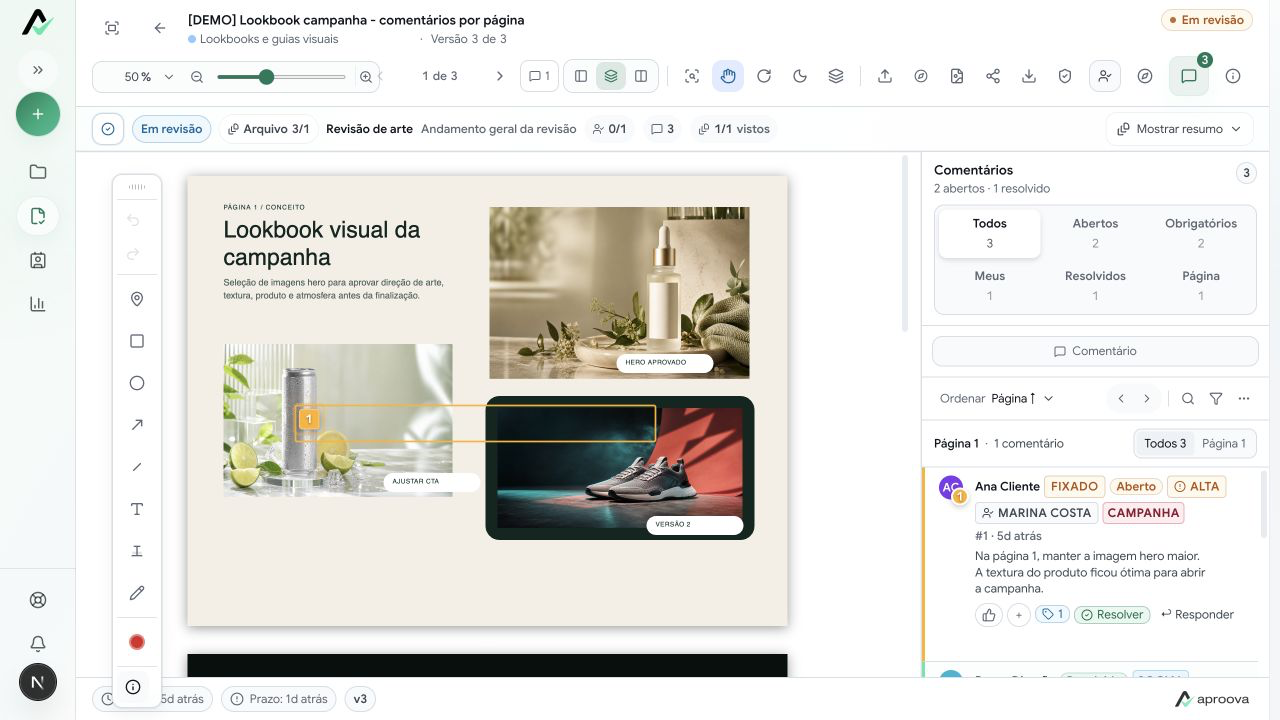Viewport: 1280px width, 720px height.
Task: Click the green plus create button
Action: coord(38,114)
